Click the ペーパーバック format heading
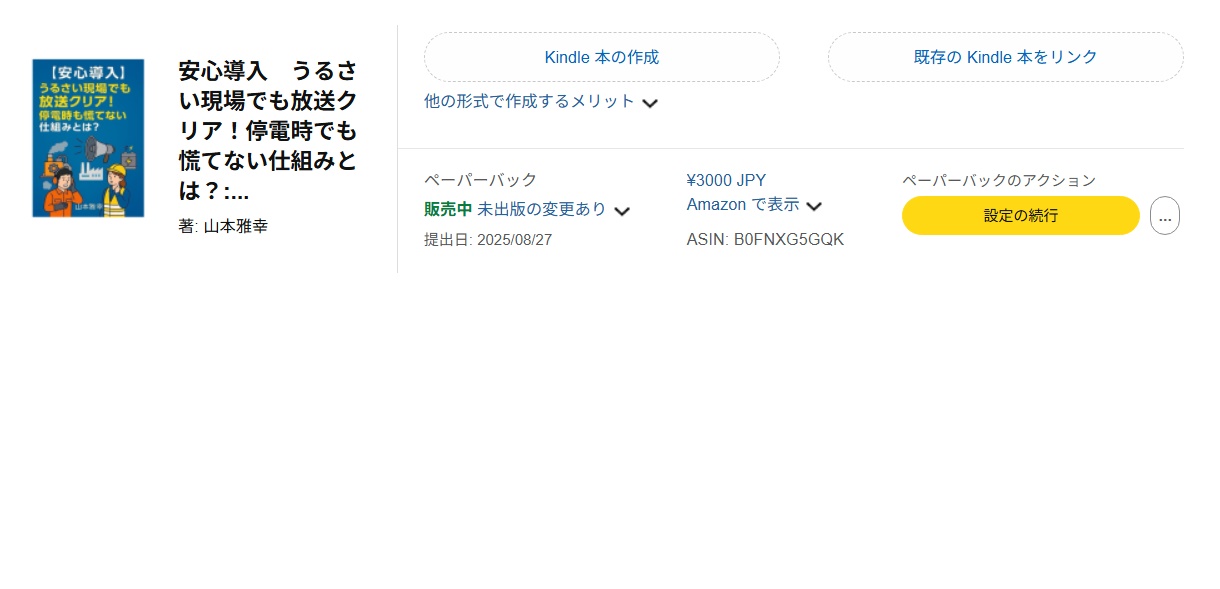The width and height of the screenshot is (1220, 589). pyautogui.click(x=481, y=180)
